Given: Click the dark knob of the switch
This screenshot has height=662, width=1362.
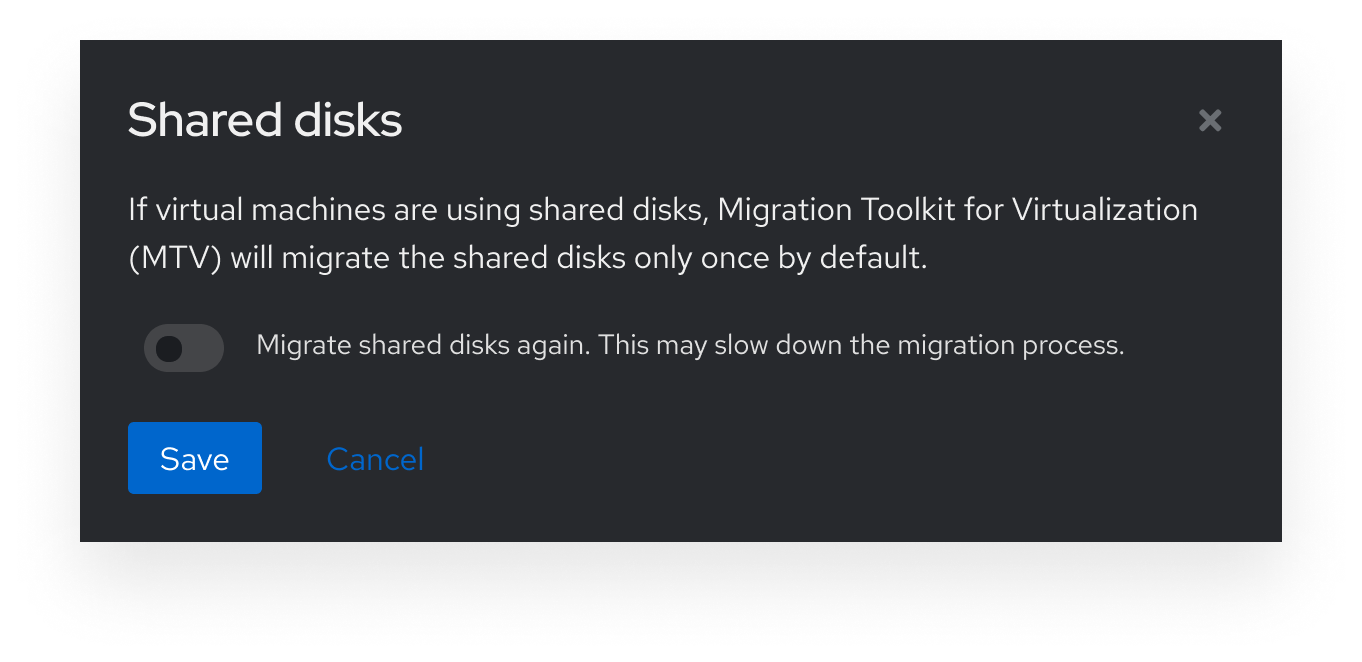Looking at the screenshot, I should pyautogui.click(x=170, y=348).
